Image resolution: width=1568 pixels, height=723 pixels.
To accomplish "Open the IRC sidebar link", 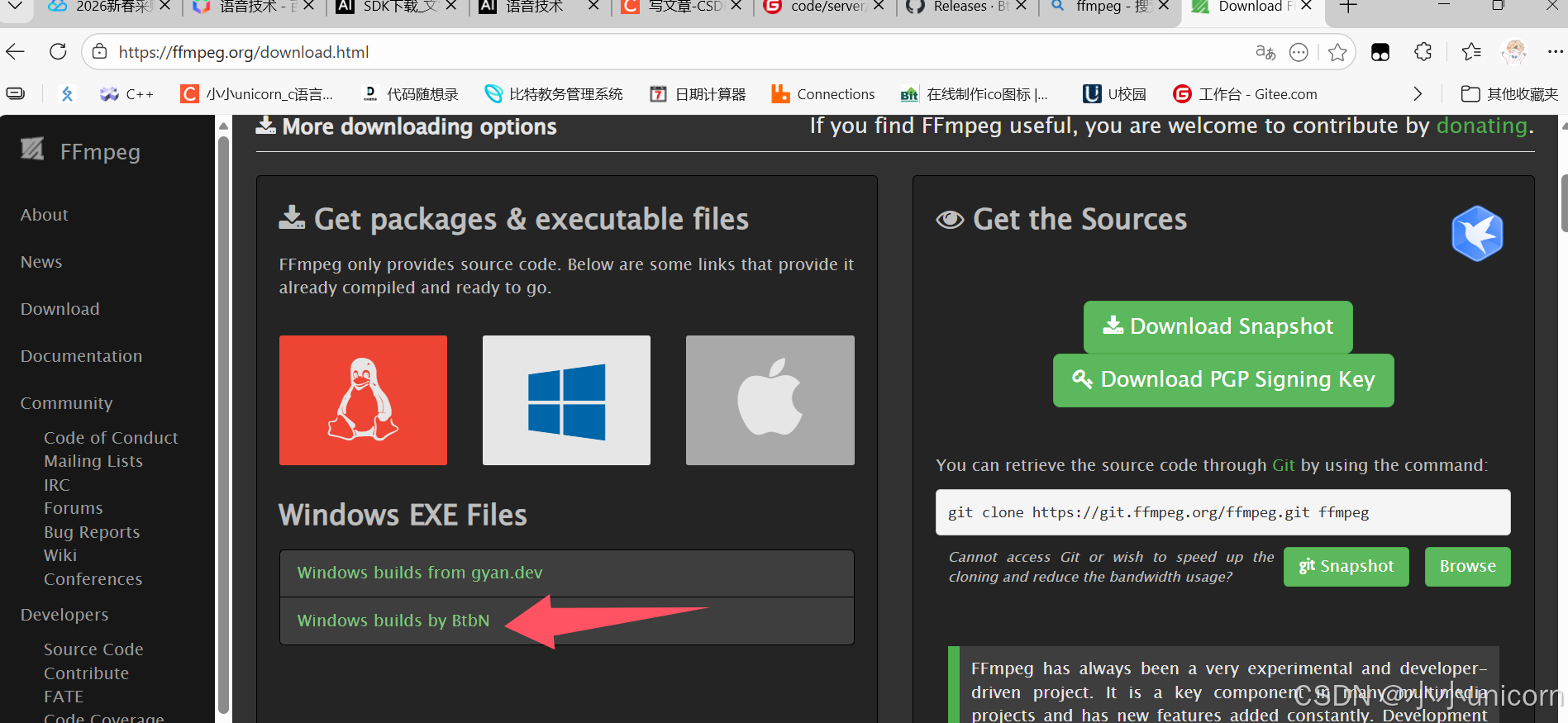I will [x=57, y=485].
